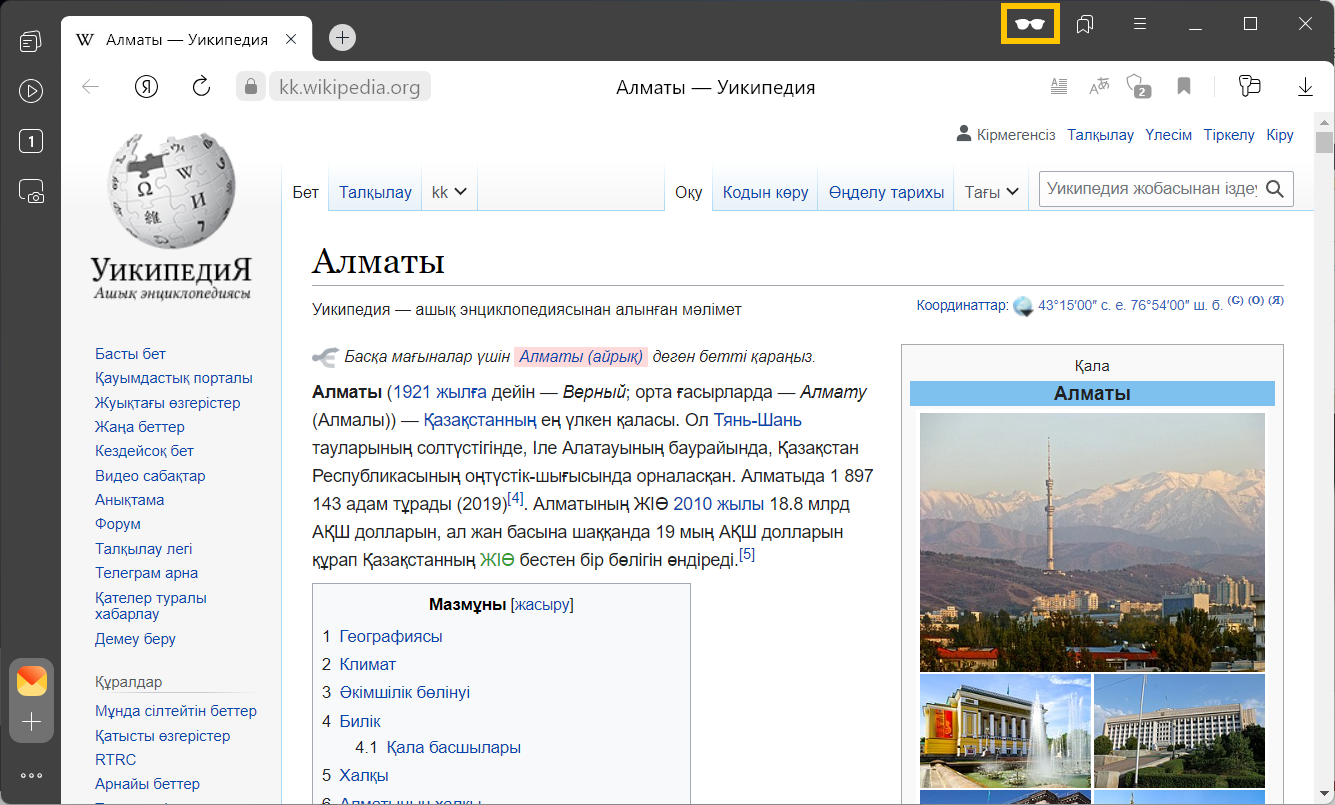Translate the page with the translate icon
1335x805 pixels.
coord(1099,87)
